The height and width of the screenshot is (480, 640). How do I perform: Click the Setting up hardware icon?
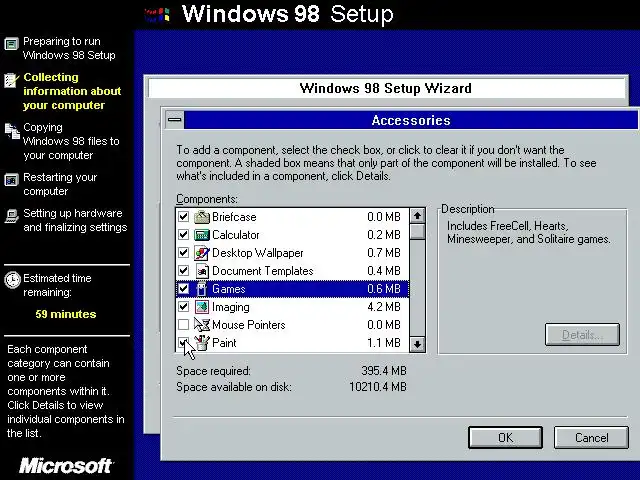click(x=11, y=216)
